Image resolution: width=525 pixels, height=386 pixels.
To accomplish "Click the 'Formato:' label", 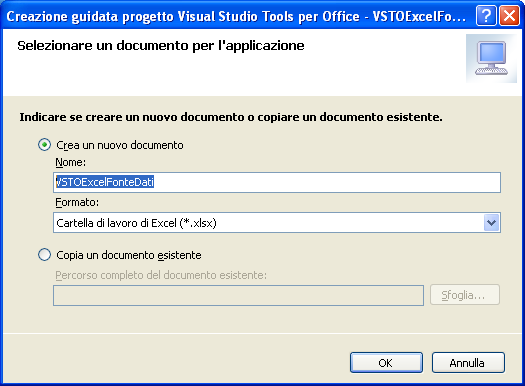I will pyautogui.click(x=77, y=202).
